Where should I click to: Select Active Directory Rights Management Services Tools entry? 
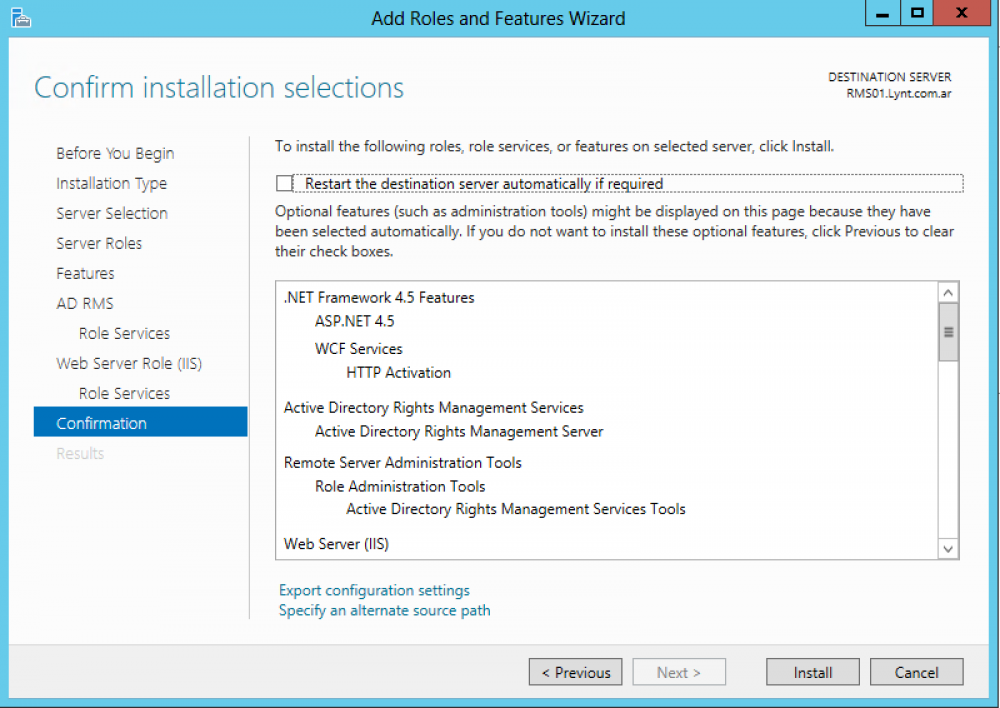516,509
